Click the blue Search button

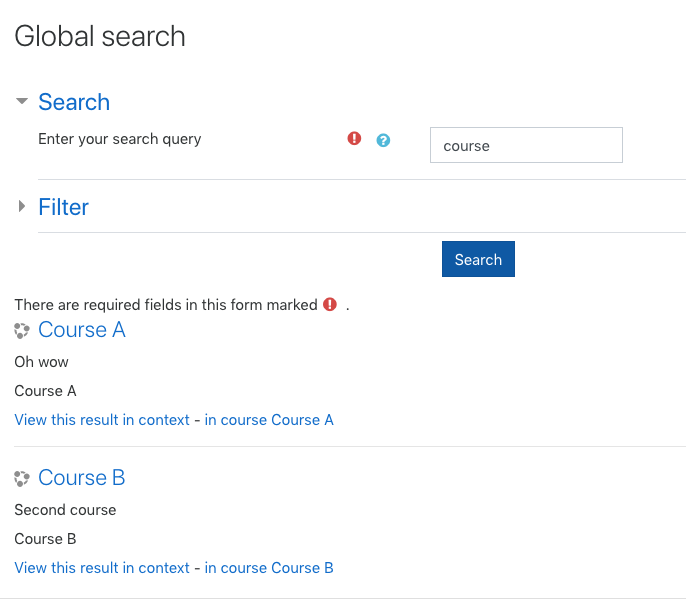(478, 259)
